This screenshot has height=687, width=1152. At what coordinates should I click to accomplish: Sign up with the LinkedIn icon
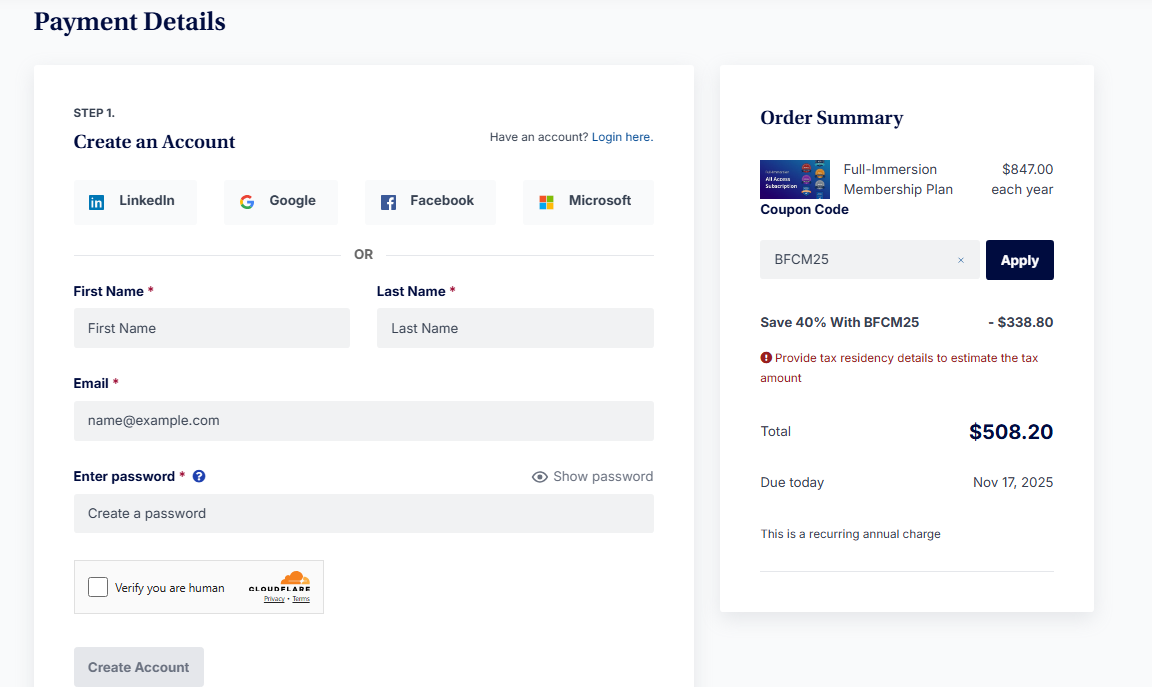96,200
